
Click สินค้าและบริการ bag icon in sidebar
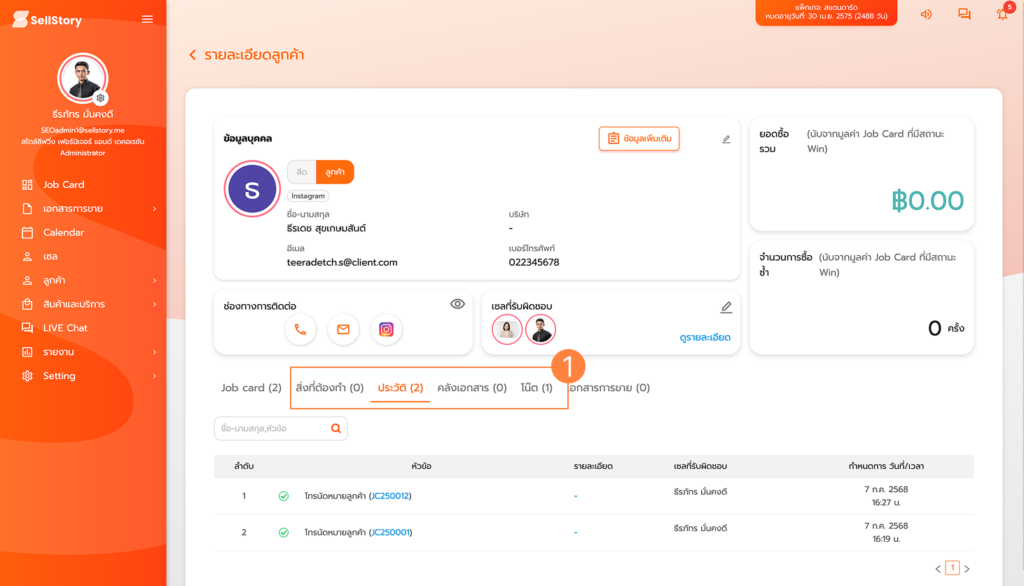click(27, 304)
